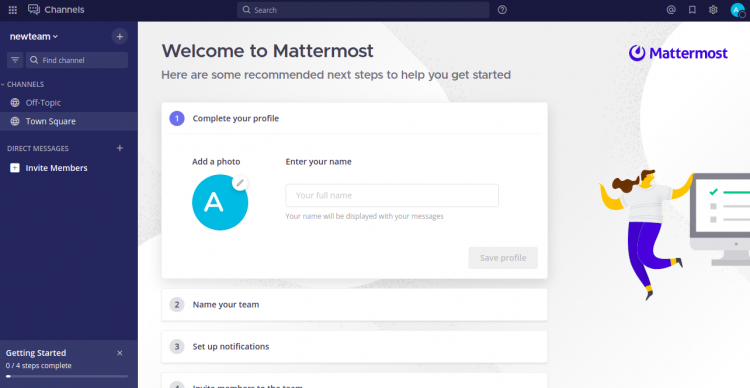The width and height of the screenshot is (750, 388).
Task: Expand step 3 Set up notifications
Action: [354, 346]
